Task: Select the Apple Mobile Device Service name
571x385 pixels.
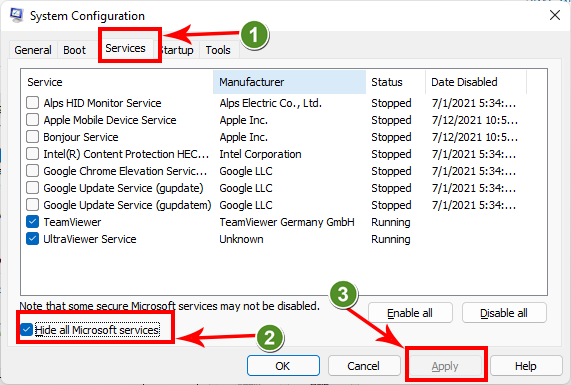Action: (110, 120)
